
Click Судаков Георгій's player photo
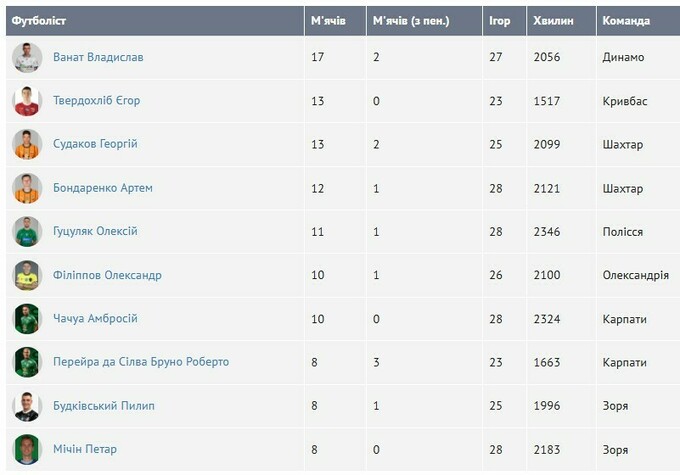point(27,145)
